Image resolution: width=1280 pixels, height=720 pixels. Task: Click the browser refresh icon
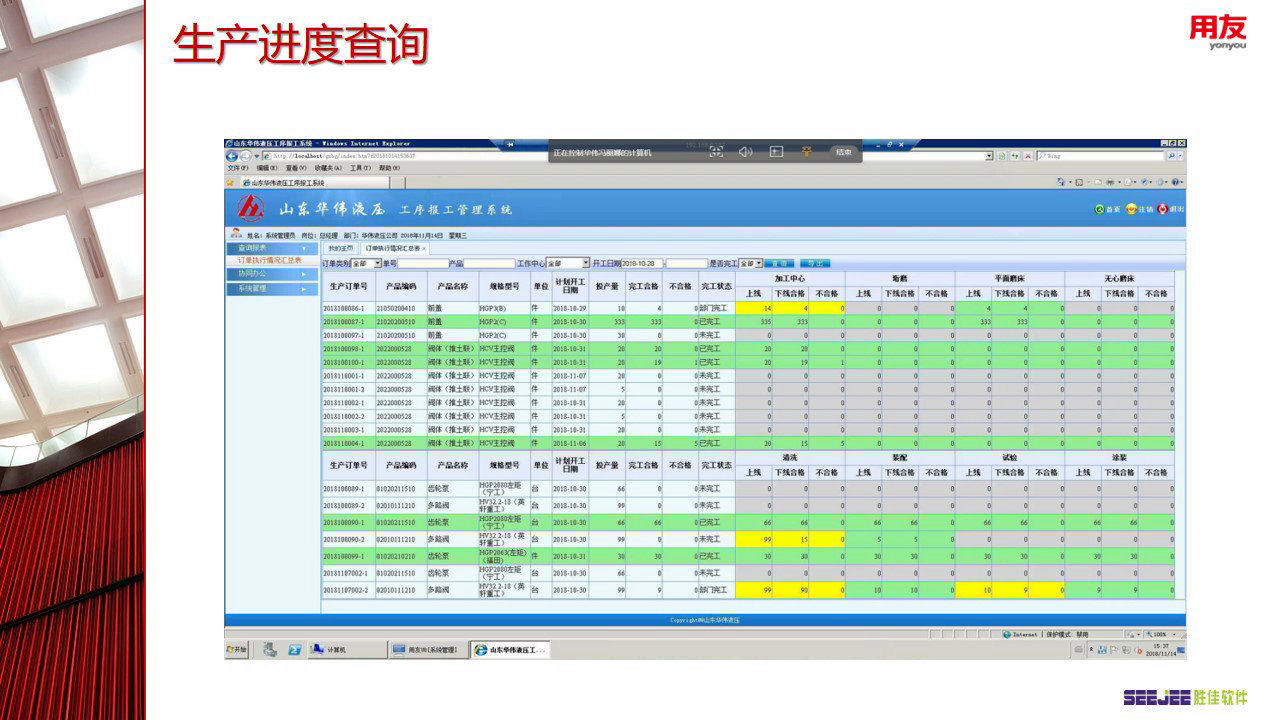click(x=1014, y=156)
